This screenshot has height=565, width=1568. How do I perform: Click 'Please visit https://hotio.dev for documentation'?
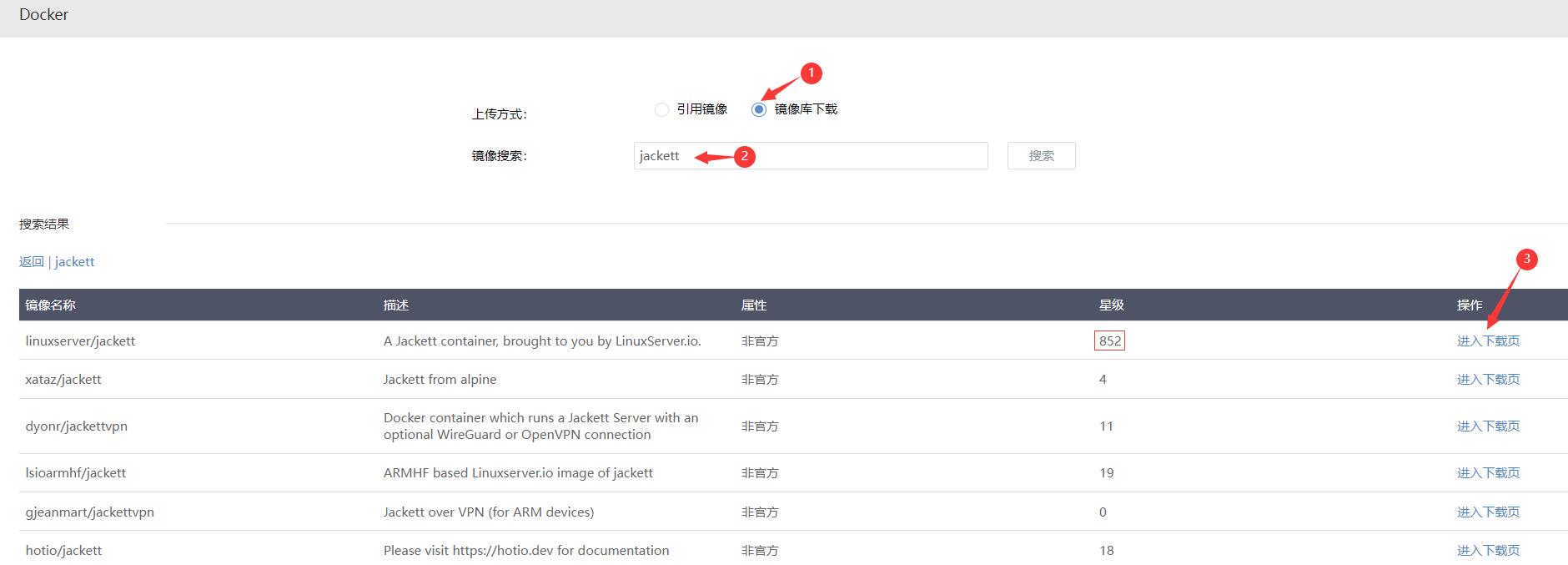[x=526, y=551]
